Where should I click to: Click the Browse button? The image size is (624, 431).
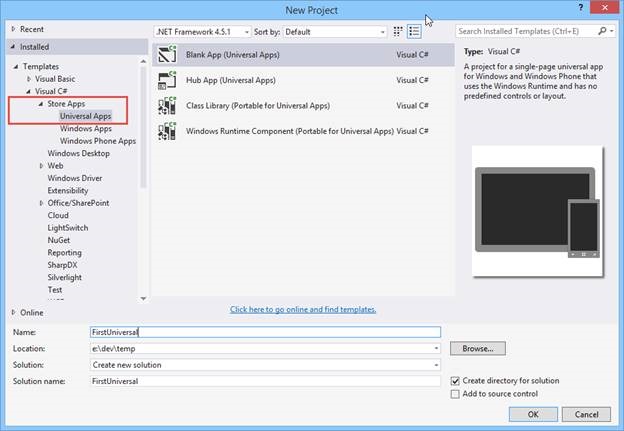pyautogui.click(x=478, y=348)
